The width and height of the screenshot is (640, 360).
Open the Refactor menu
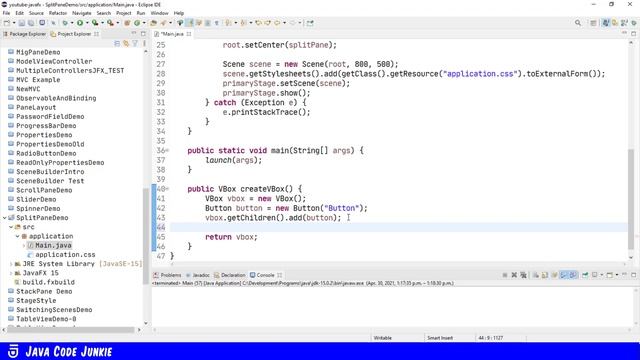coord(58,13)
